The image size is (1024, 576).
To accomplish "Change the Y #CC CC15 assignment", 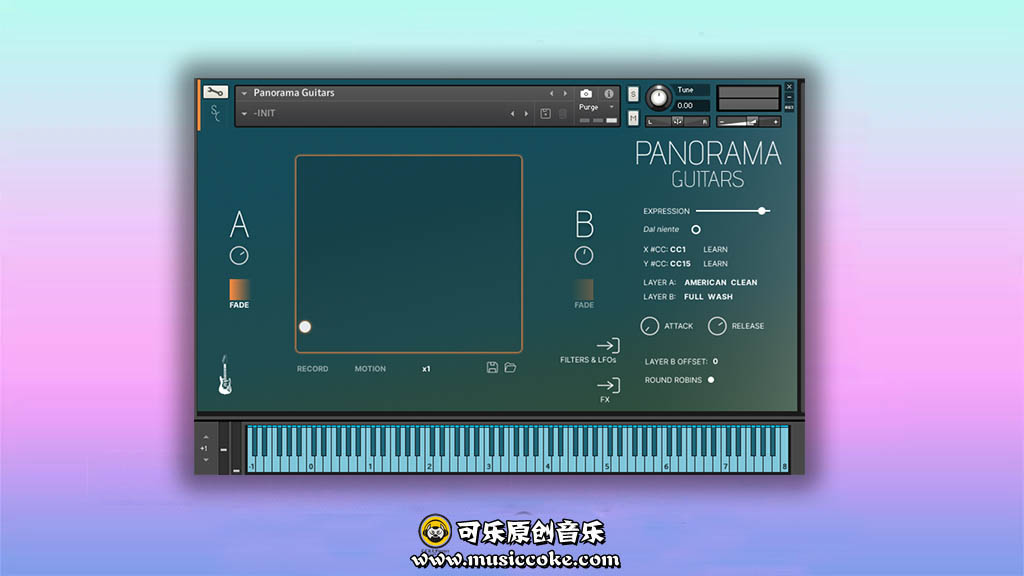I will (x=680, y=264).
